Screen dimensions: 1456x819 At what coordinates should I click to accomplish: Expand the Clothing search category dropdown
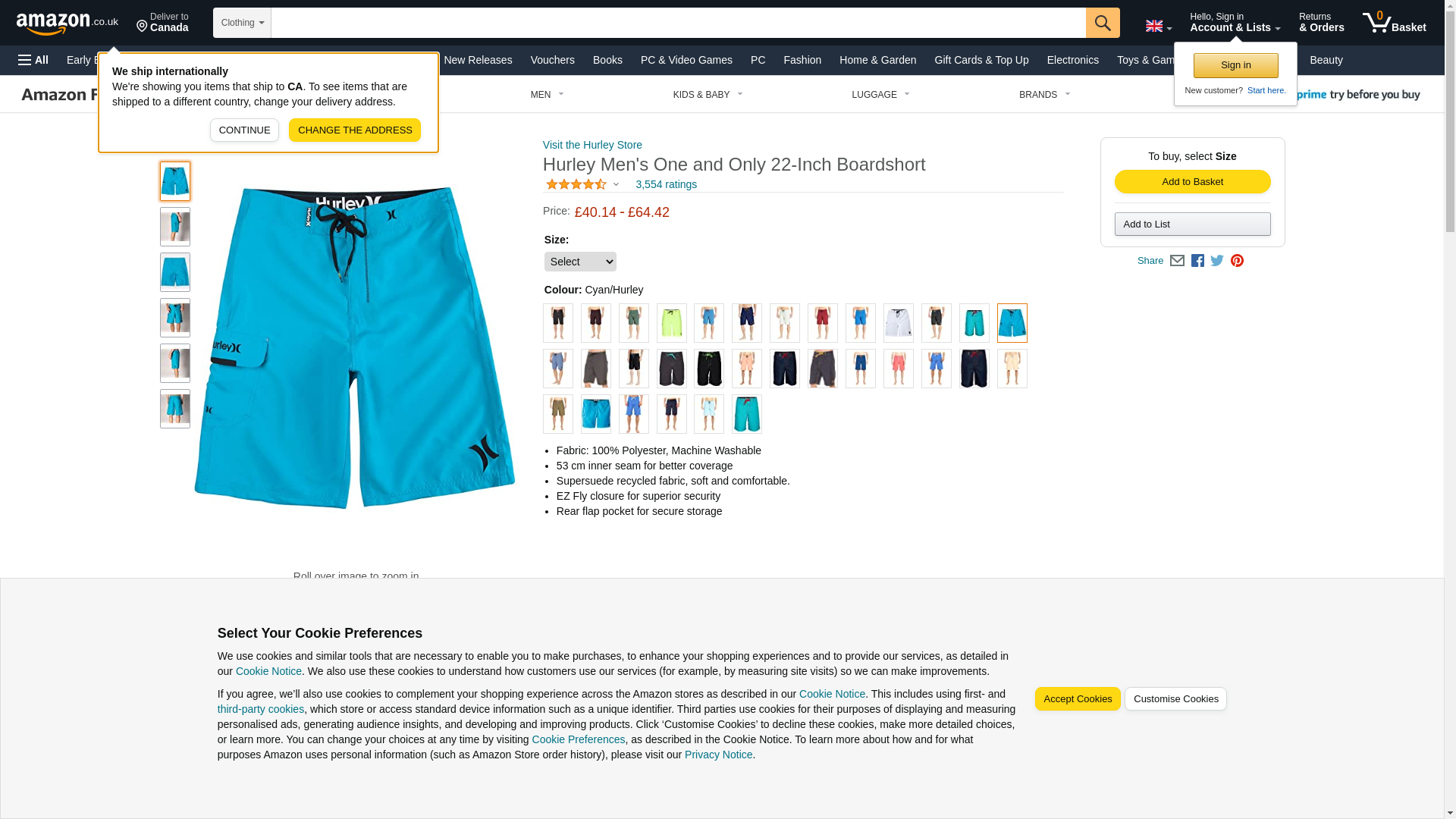tap(242, 23)
